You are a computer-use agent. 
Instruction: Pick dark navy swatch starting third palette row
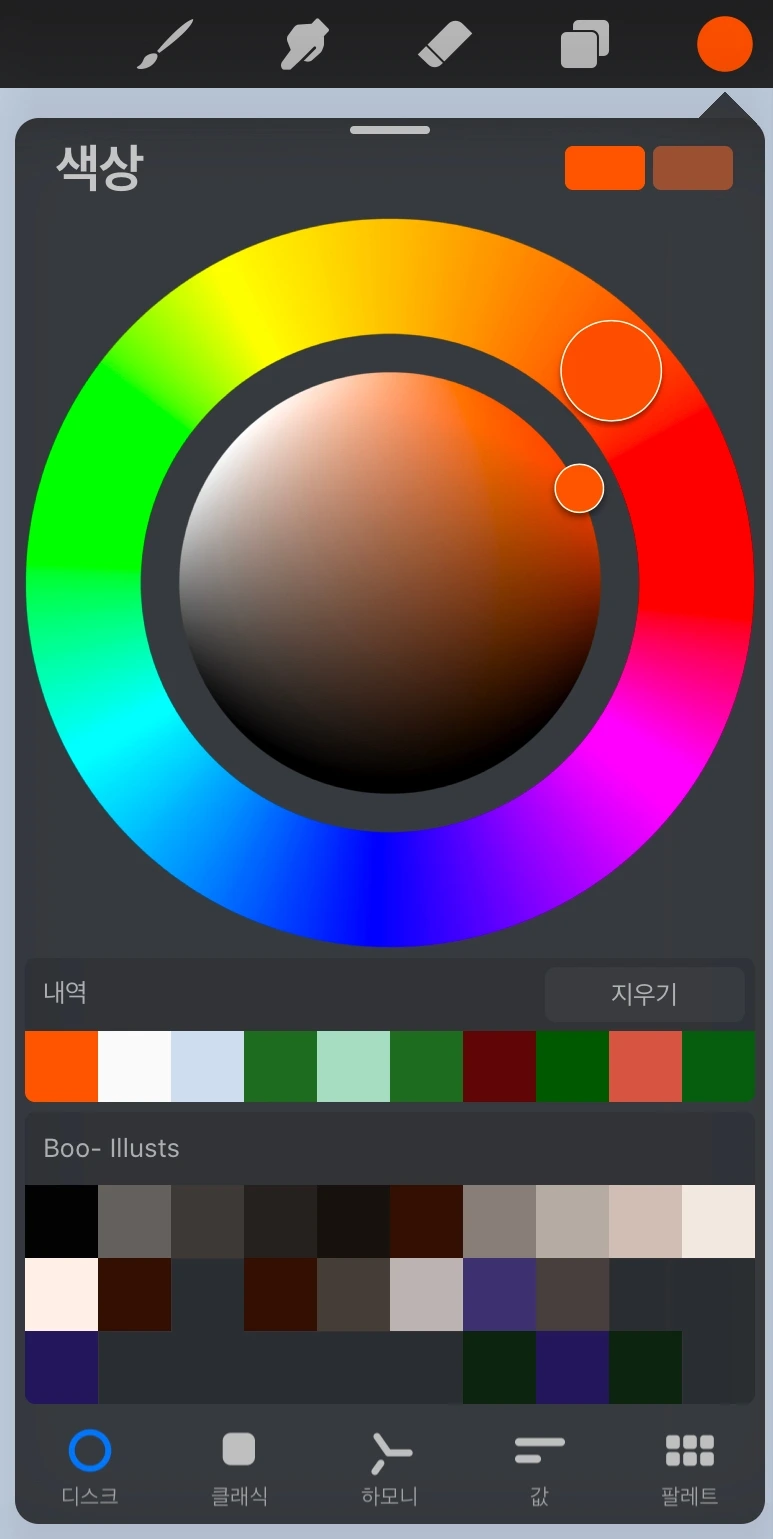[x=61, y=1367]
